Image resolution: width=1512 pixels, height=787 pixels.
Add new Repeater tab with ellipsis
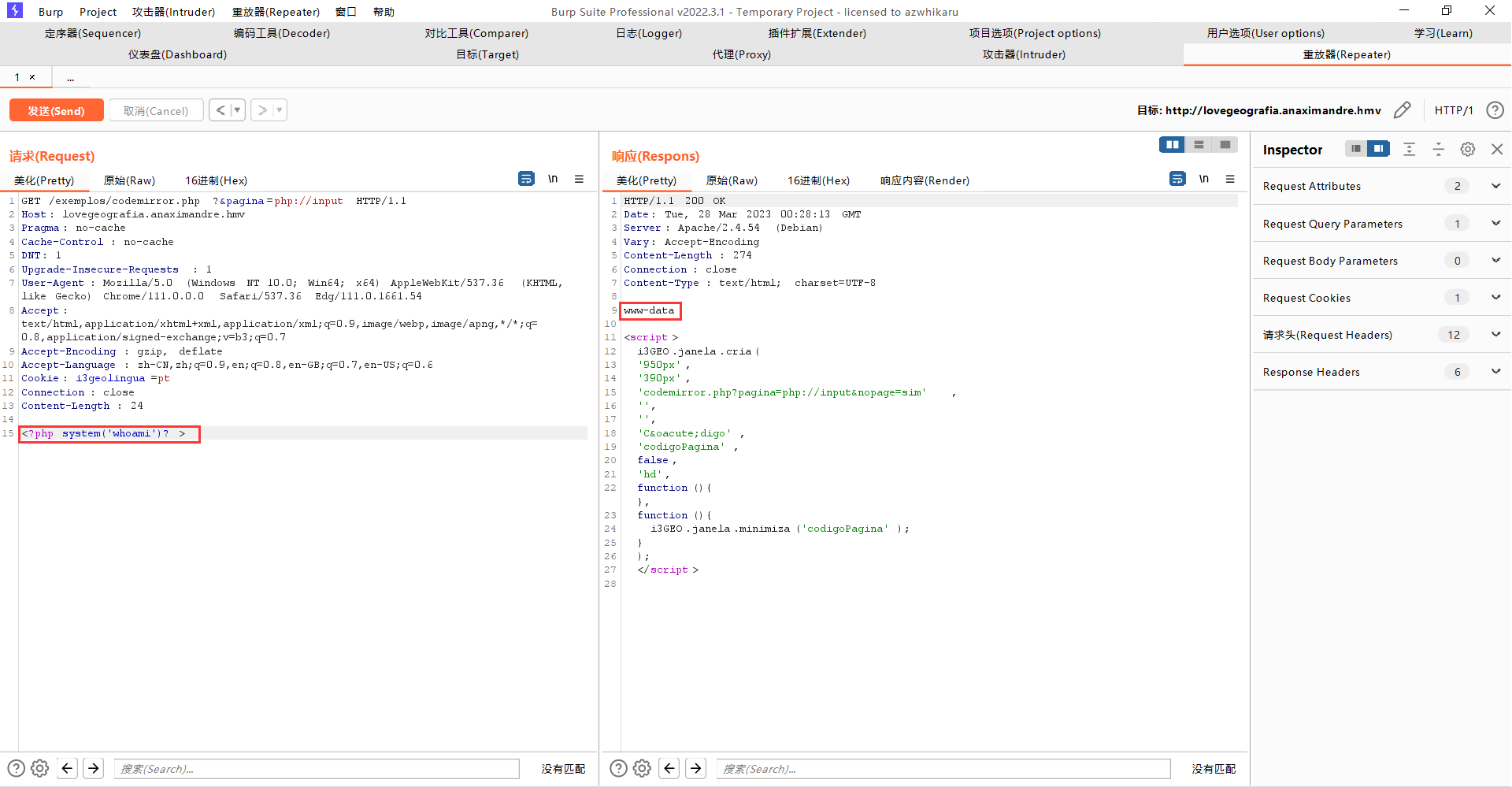pos(71,77)
